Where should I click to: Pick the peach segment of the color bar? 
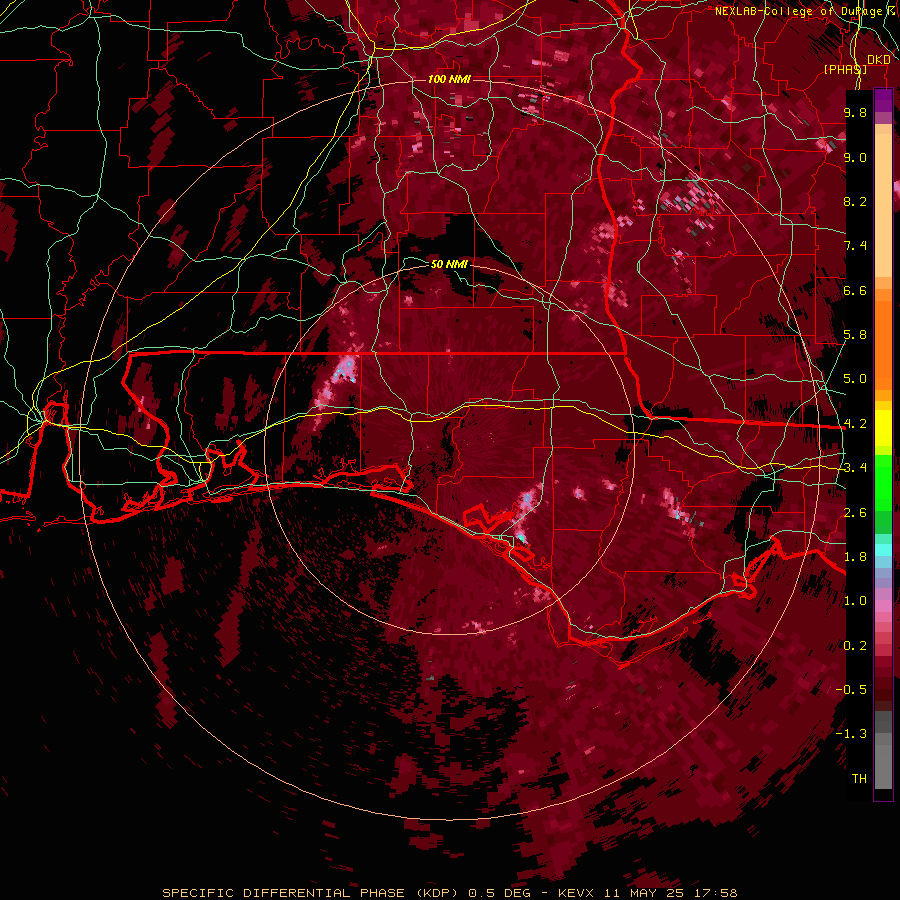(883, 205)
